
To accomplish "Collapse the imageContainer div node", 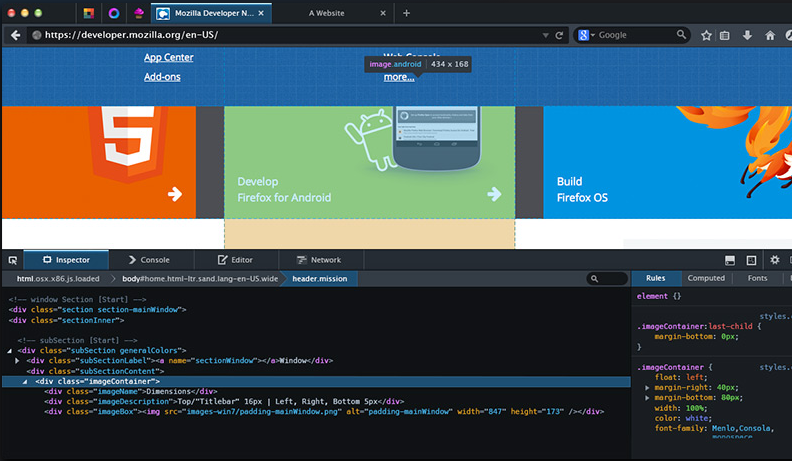I will click(25, 381).
